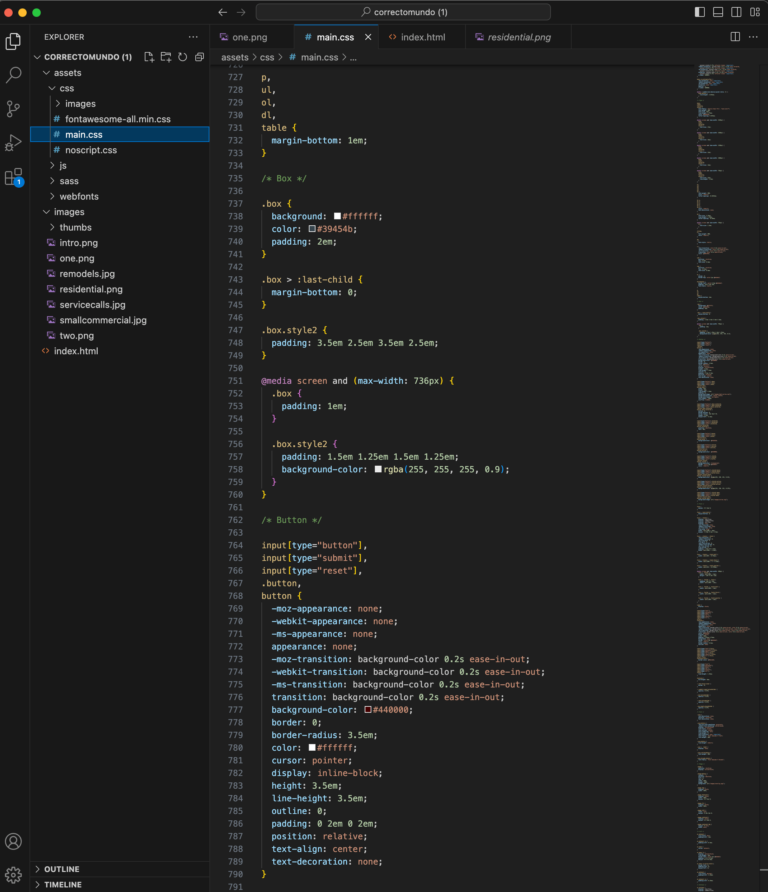Open the Manage gear menu
Screen dimensions: 768x892
point(14,874)
